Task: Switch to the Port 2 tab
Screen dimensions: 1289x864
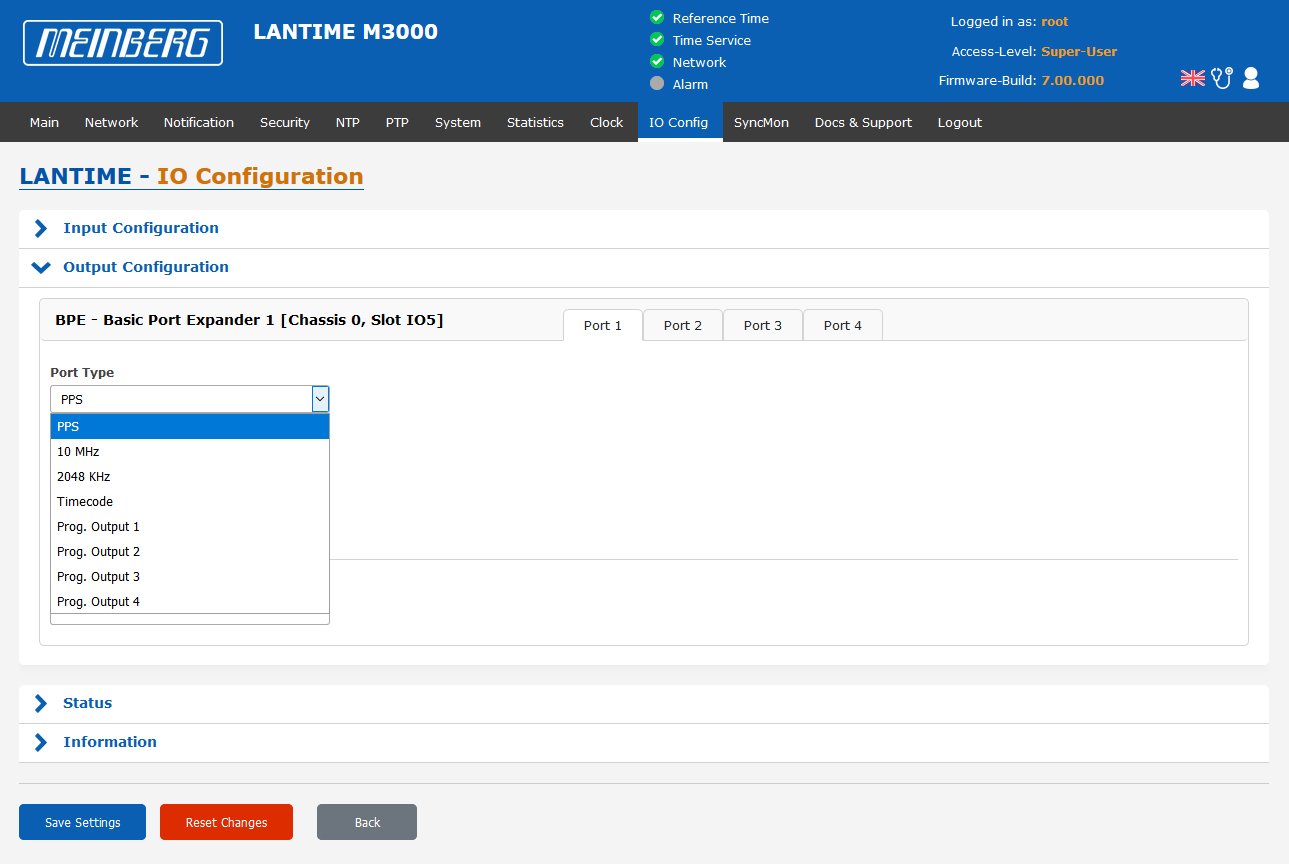Action: 682,325
